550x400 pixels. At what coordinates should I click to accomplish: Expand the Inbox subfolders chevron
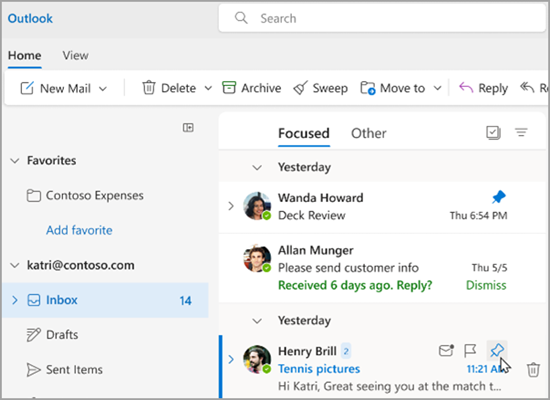click(x=15, y=300)
